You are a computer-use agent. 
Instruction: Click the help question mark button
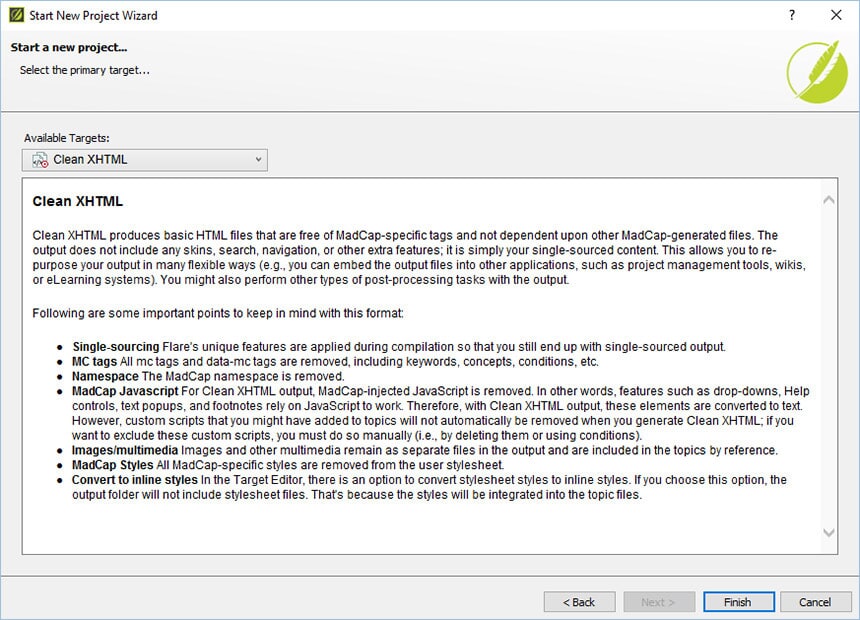coord(791,15)
